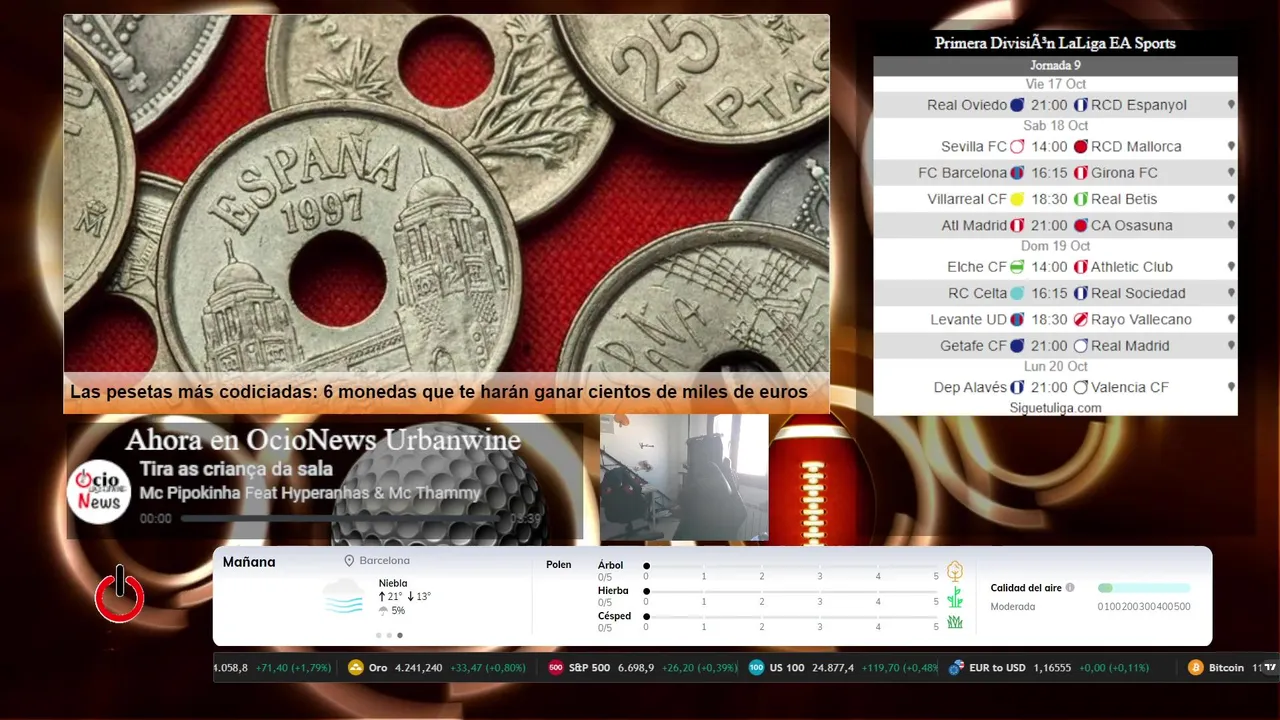Open the Siguetuliga.com link
The image size is (1280, 720).
click(x=1055, y=408)
